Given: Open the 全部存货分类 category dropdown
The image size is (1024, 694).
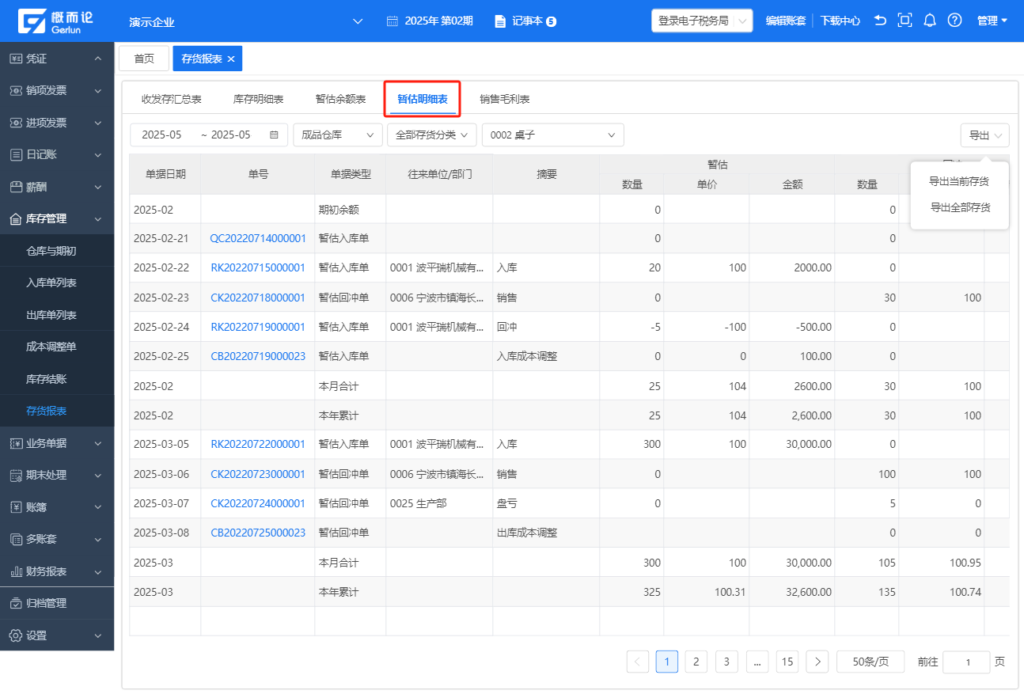Looking at the screenshot, I should click(x=432, y=135).
